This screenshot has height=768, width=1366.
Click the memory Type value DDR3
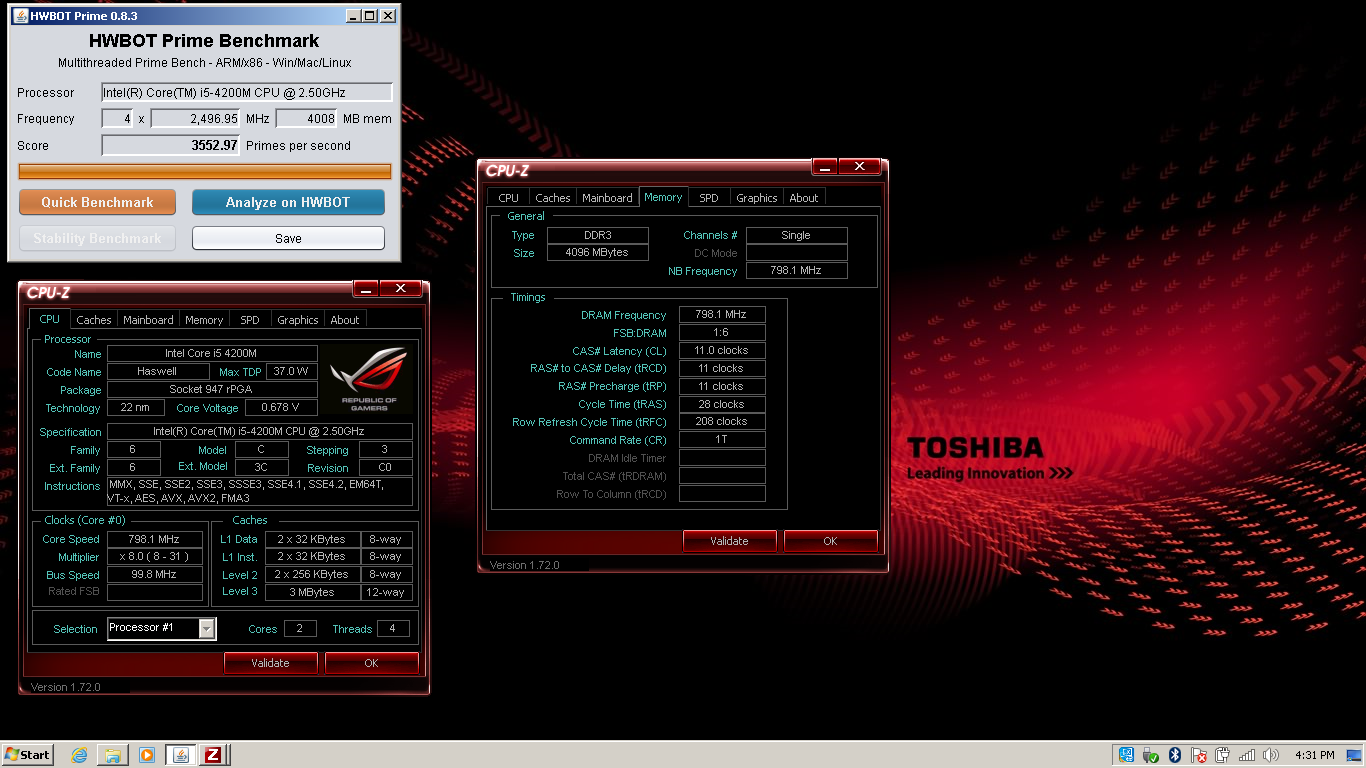tap(597, 235)
